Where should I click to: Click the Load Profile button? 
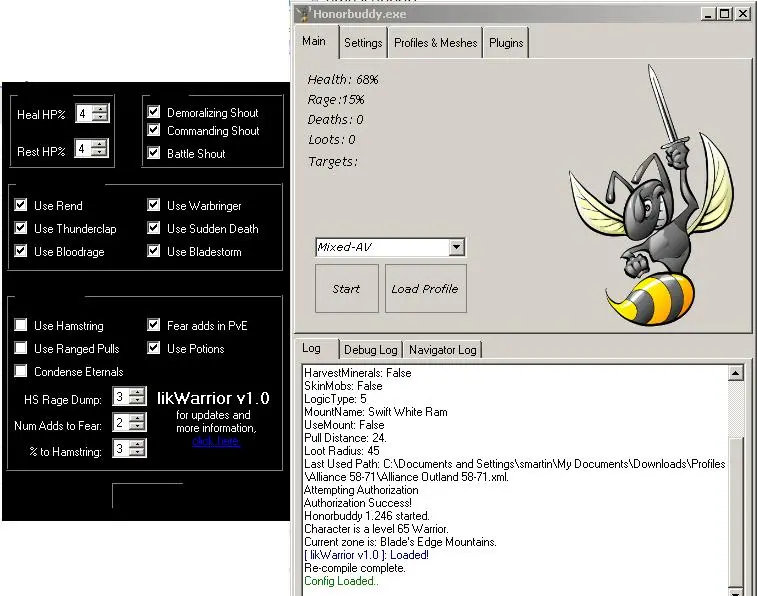(425, 289)
